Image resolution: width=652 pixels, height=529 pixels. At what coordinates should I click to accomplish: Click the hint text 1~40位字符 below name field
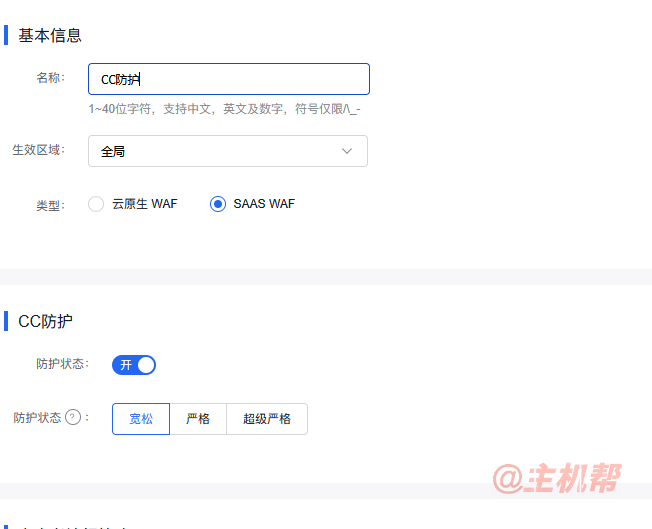pyautogui.click(x=224, y=109)
